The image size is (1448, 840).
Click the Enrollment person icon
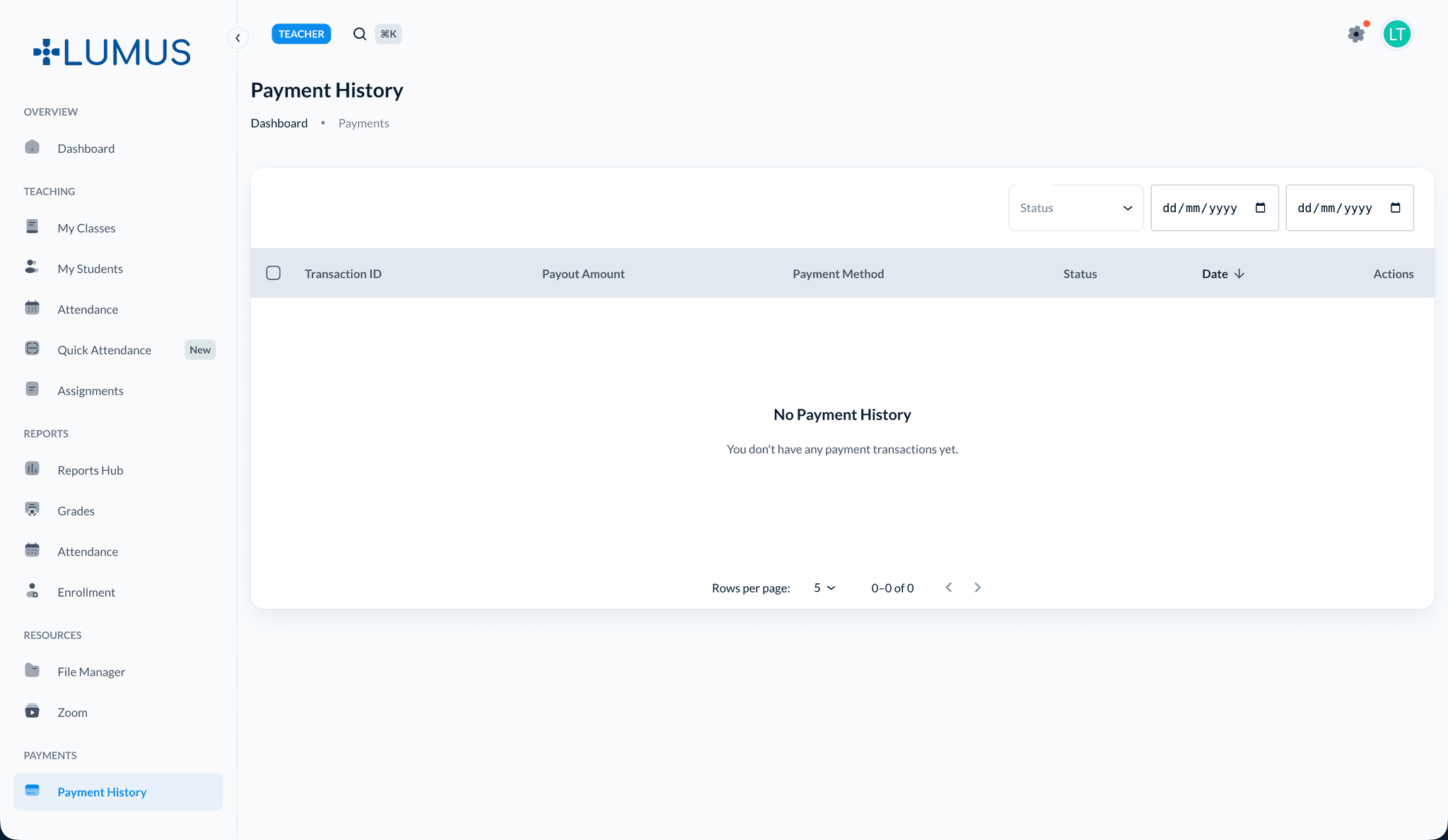32,590
